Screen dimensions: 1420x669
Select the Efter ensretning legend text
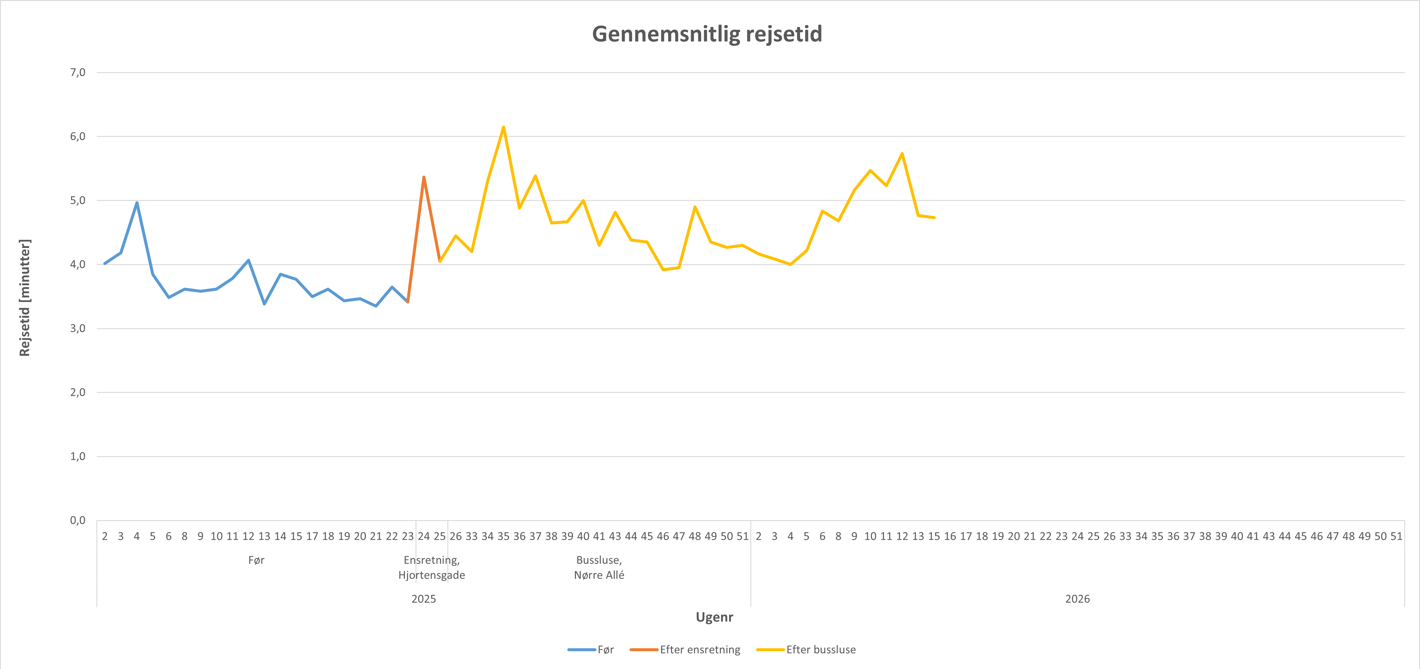(x=700, y=650)
